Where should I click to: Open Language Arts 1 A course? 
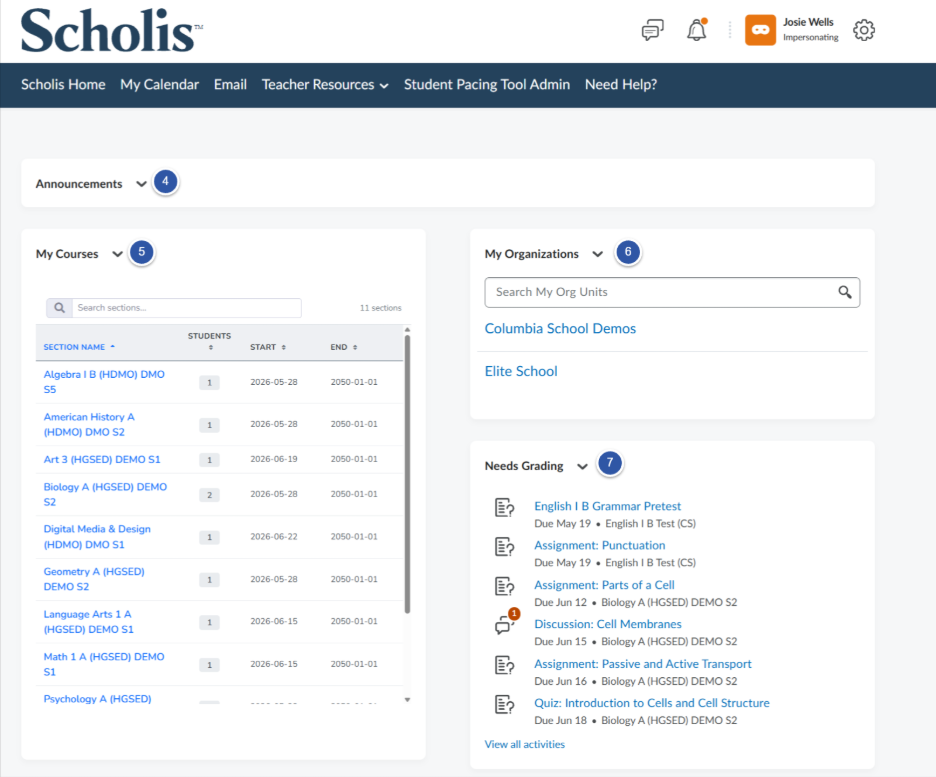(x=88, y=621)
